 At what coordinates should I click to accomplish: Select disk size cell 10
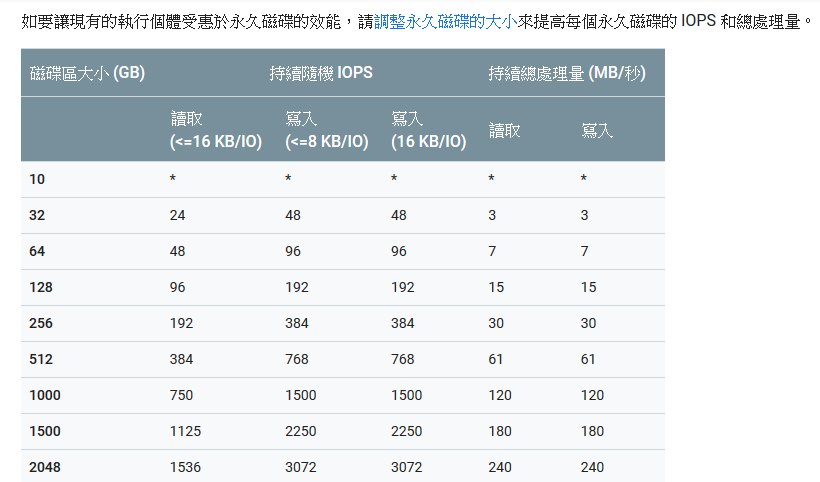(37, 179)
